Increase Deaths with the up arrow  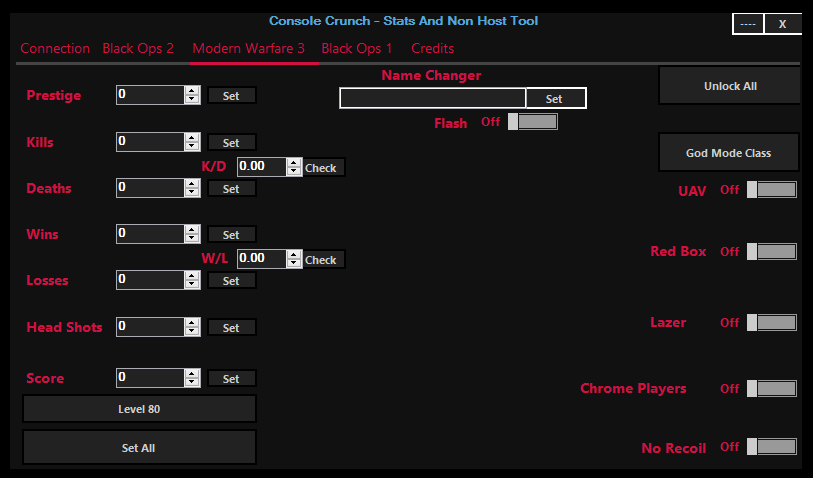coord(192,184)
